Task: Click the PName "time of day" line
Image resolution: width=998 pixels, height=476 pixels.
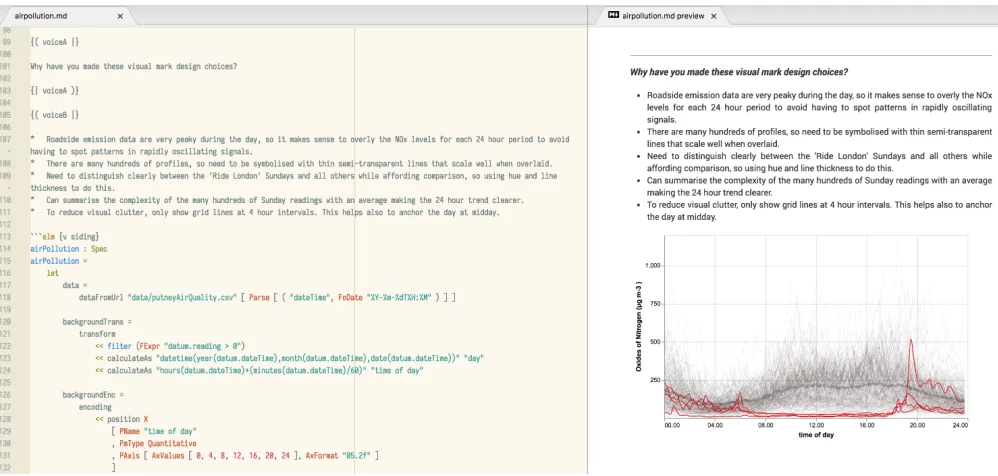Action: coord(154,431)
